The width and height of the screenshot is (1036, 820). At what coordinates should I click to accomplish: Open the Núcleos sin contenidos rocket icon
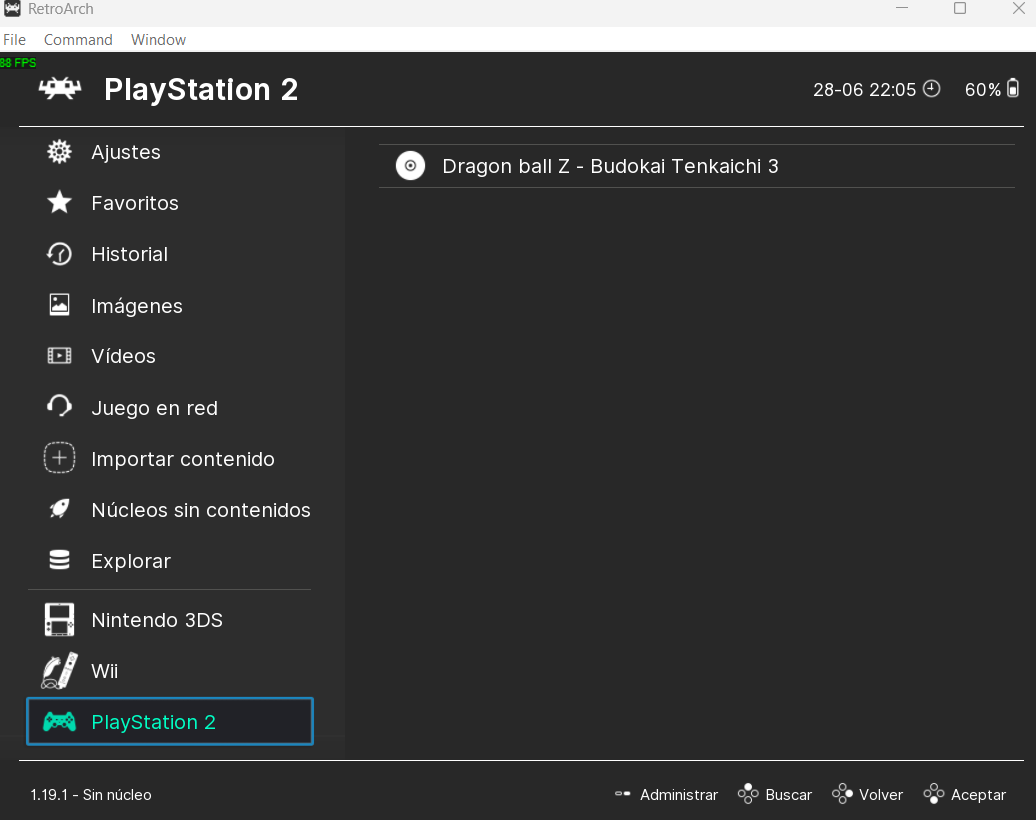coord(60,509)
